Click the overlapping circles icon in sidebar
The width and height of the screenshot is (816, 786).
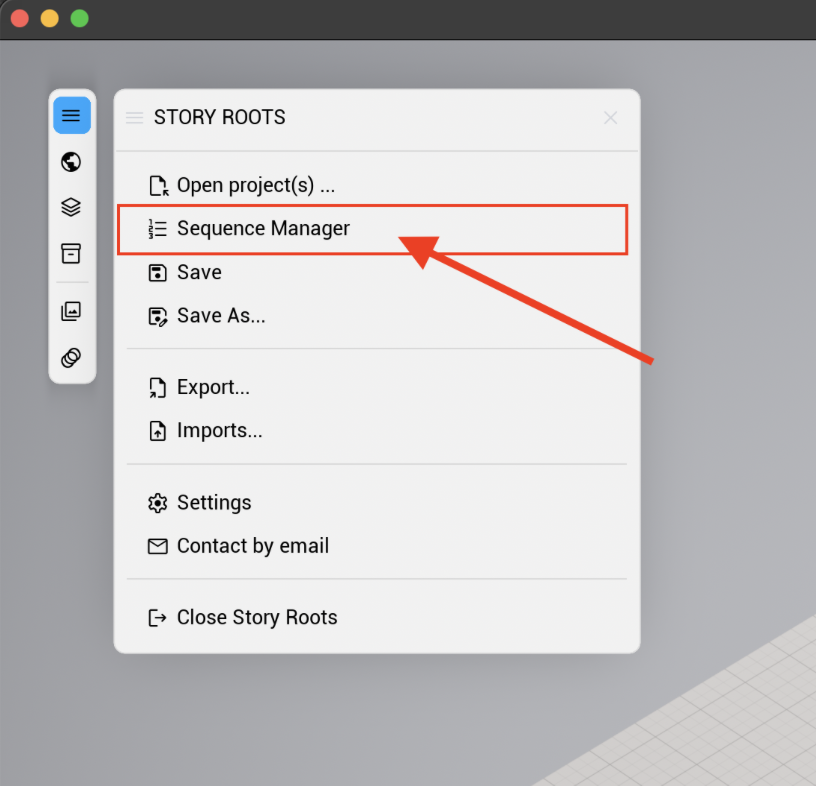71,358
